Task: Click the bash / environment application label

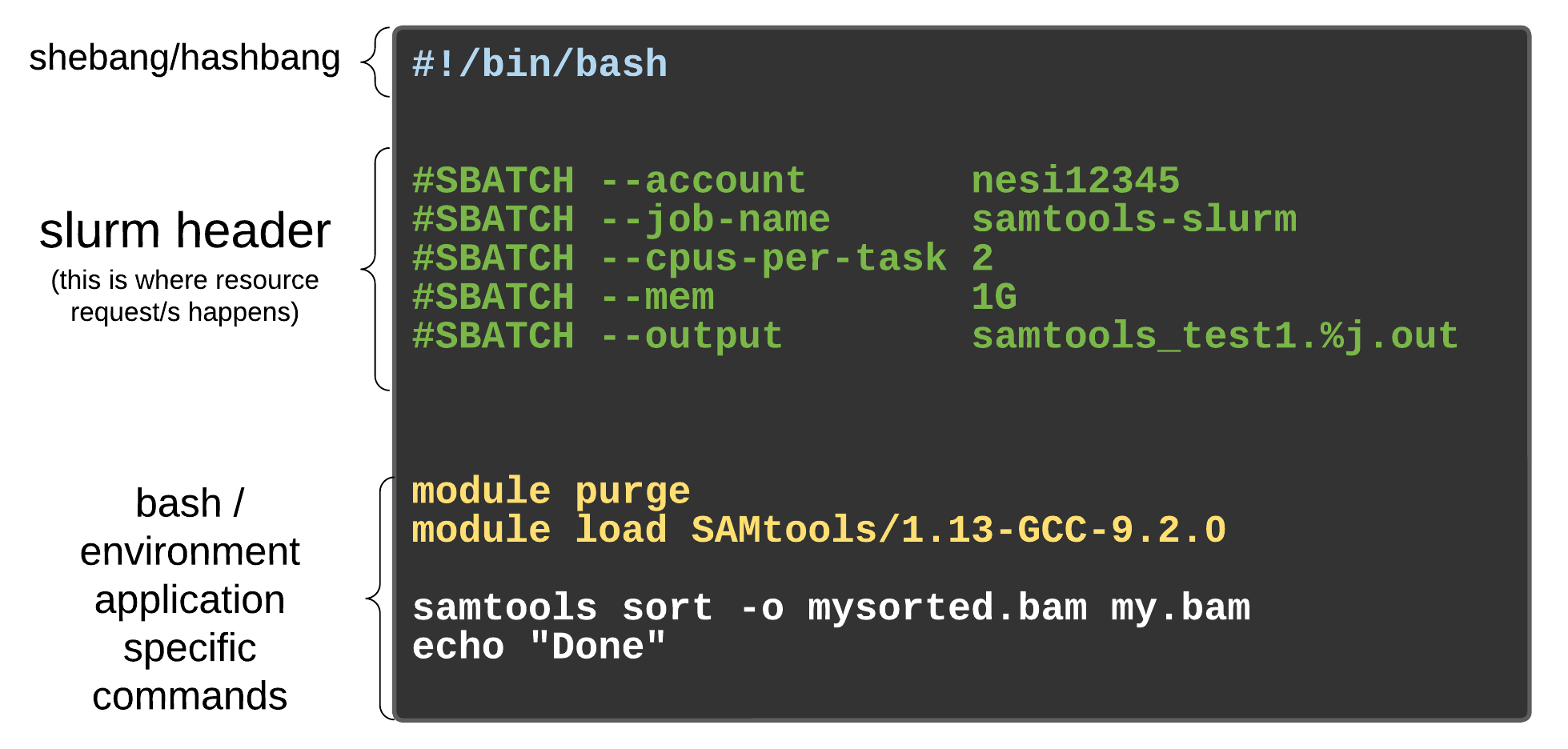Action: tap(190, 599)
